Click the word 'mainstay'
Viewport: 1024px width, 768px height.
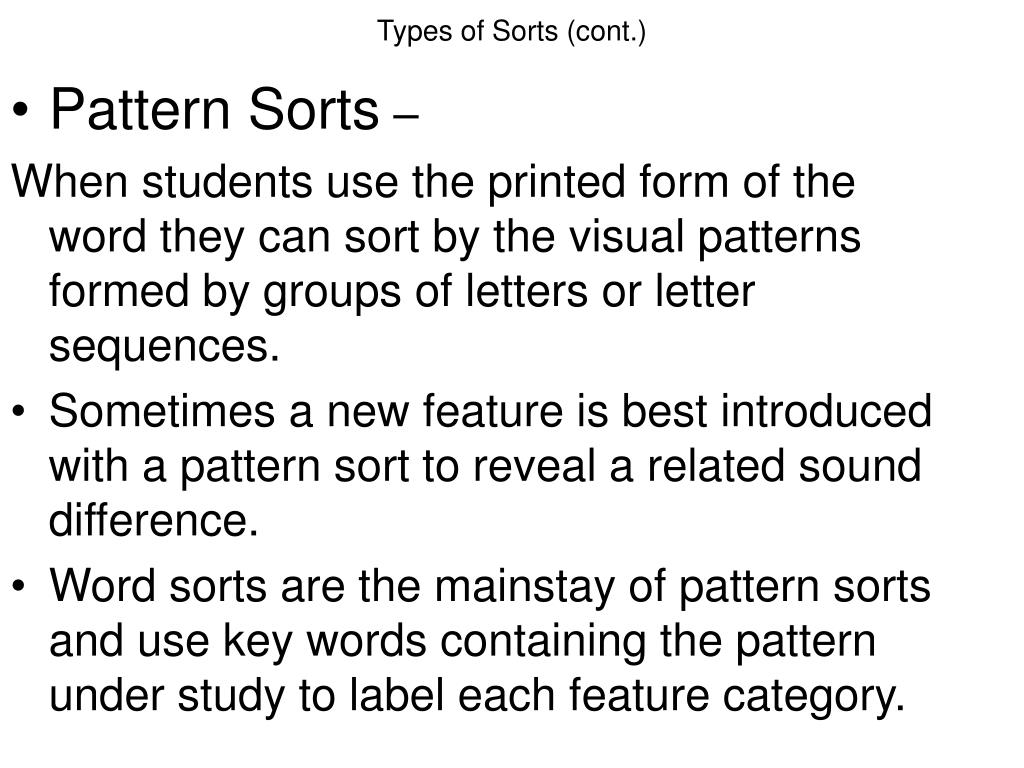coord(524,586)
